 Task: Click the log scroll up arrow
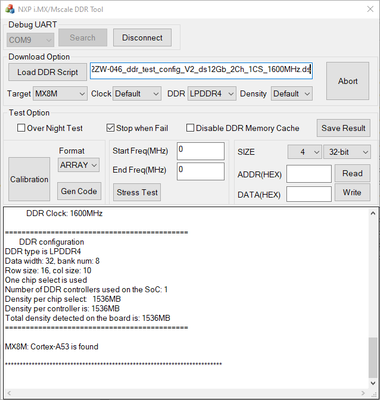coord(373,213)
